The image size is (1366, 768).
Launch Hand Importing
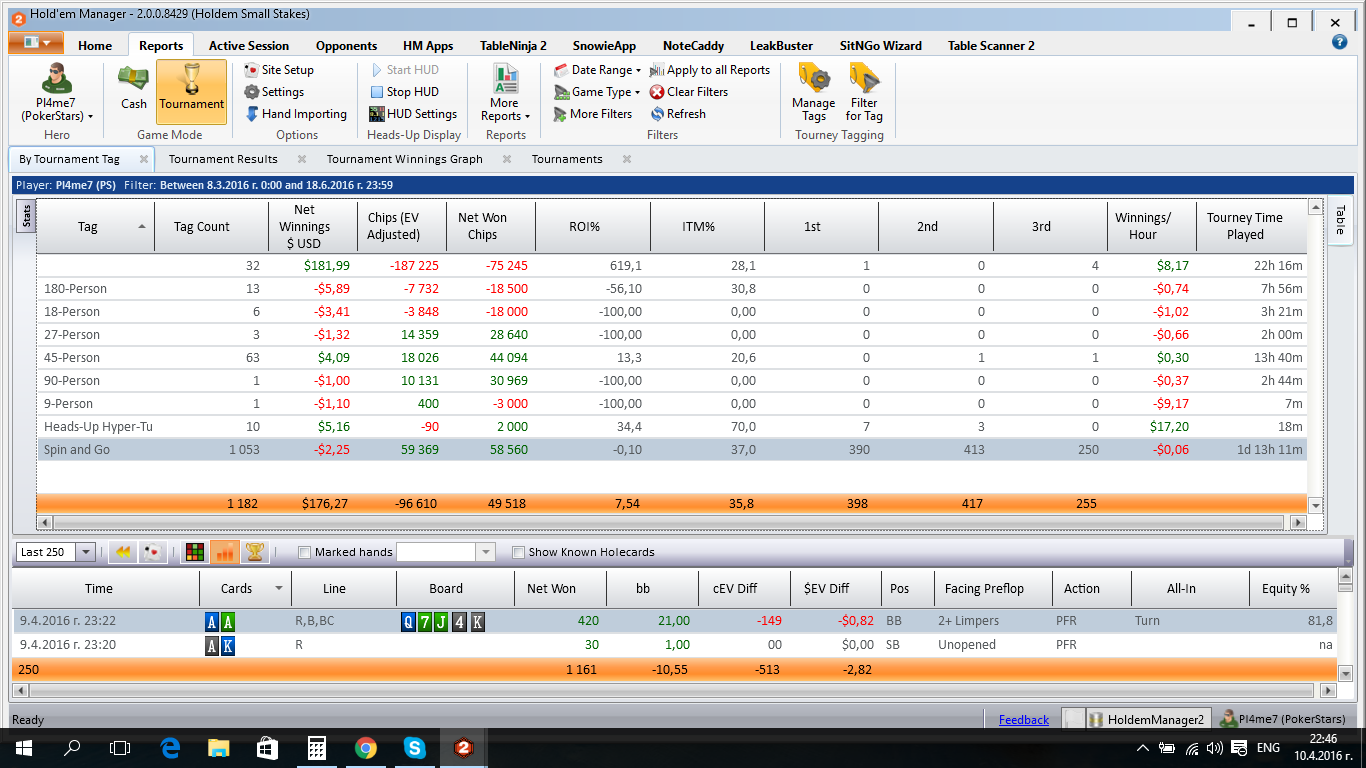tap(296, 114)
